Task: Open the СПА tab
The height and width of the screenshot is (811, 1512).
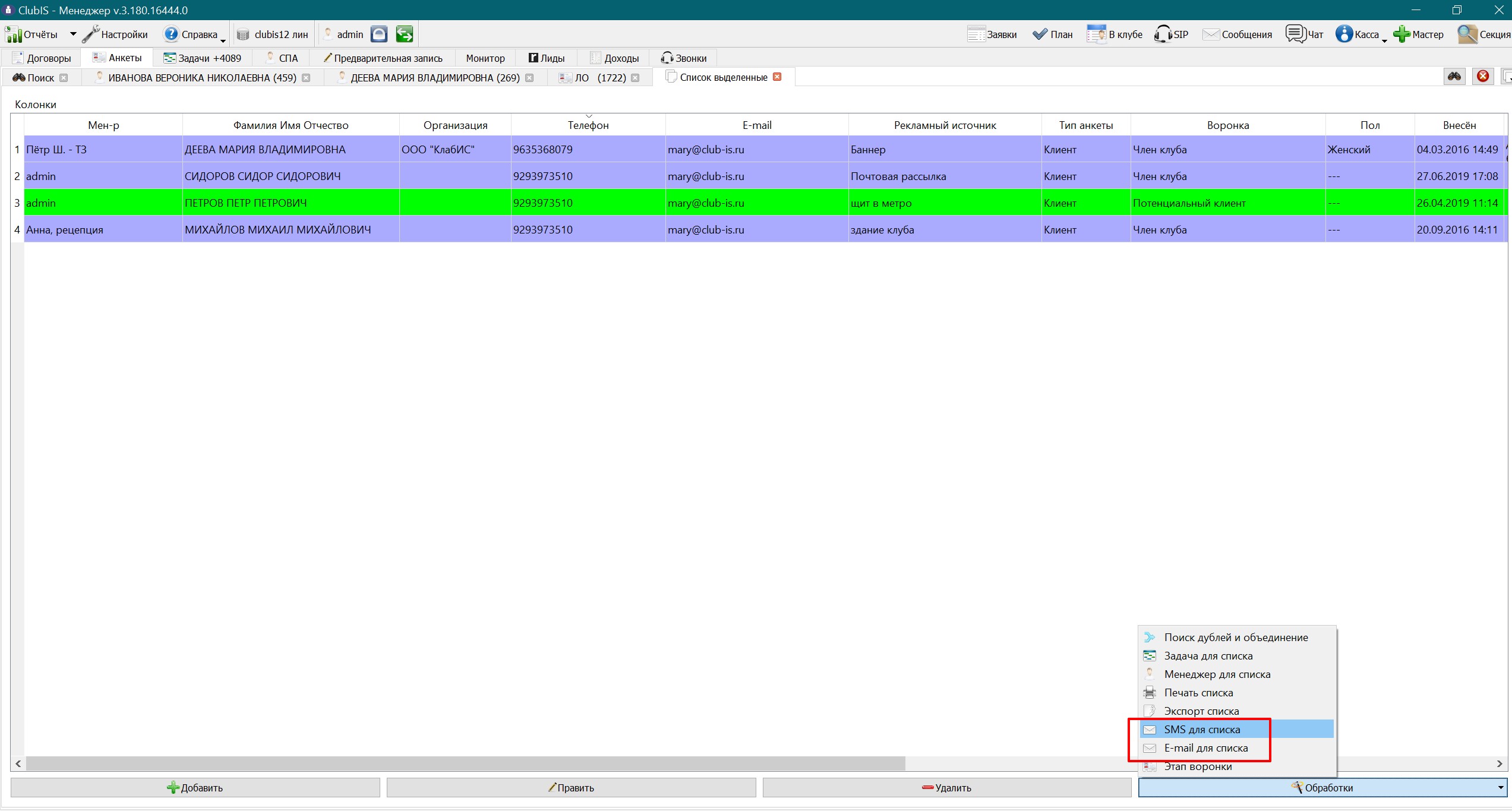Action: [281, 58]
